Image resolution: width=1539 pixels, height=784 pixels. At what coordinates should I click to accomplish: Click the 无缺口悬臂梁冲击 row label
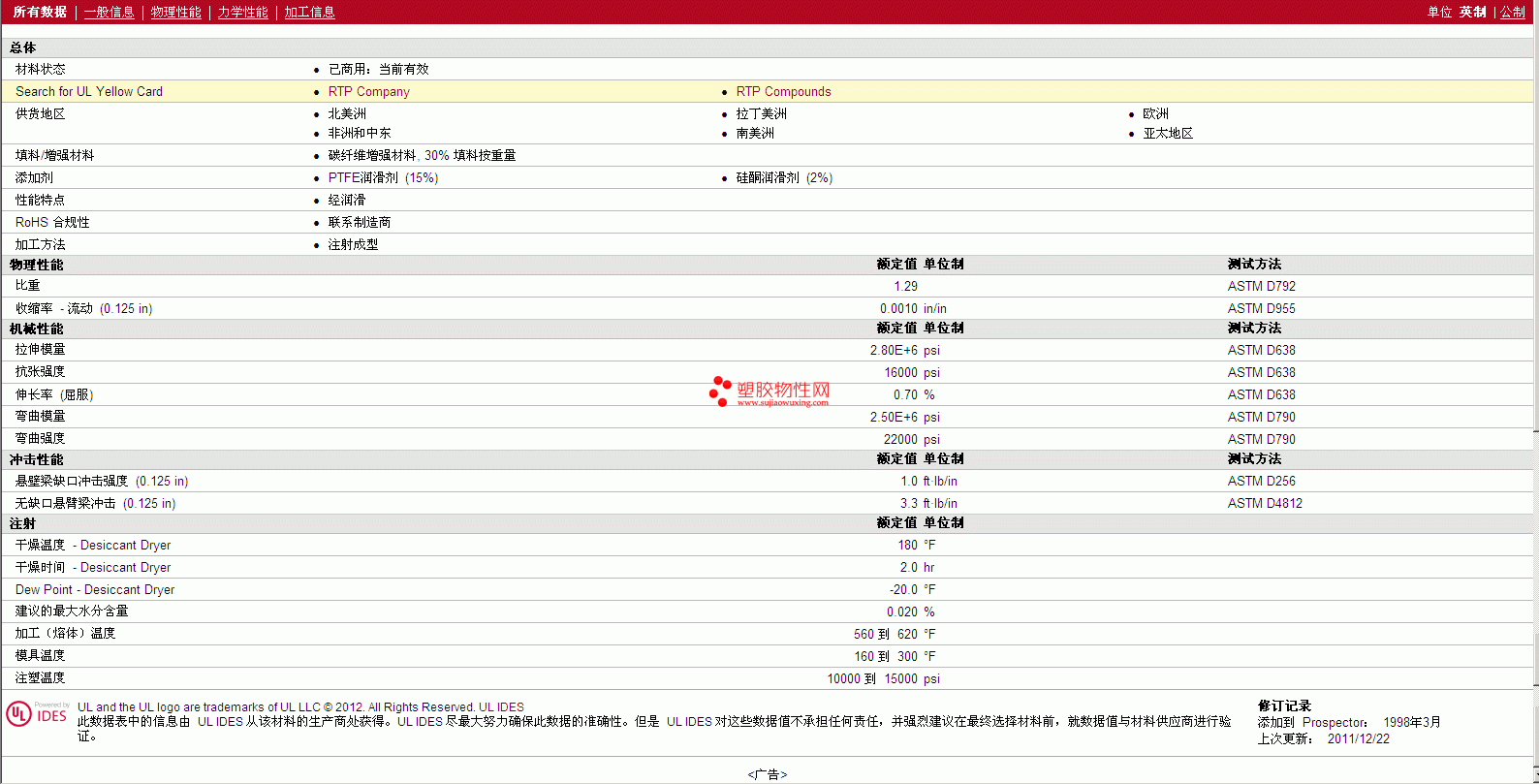95,503
